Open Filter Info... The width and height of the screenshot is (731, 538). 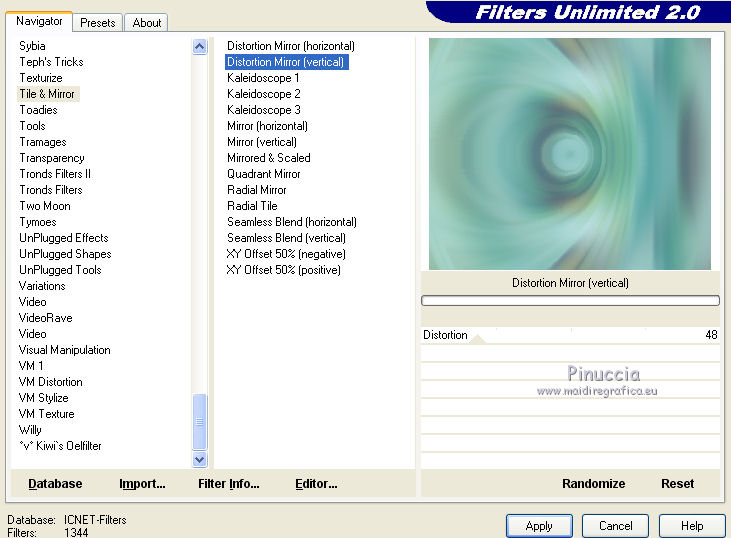(228, 483)
